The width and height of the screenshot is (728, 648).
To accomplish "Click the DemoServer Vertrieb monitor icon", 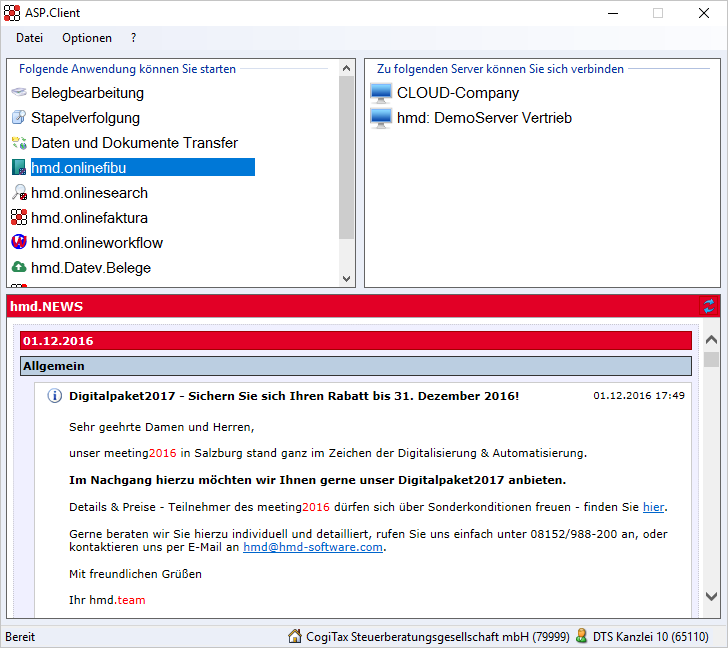I will click(381, 118).
